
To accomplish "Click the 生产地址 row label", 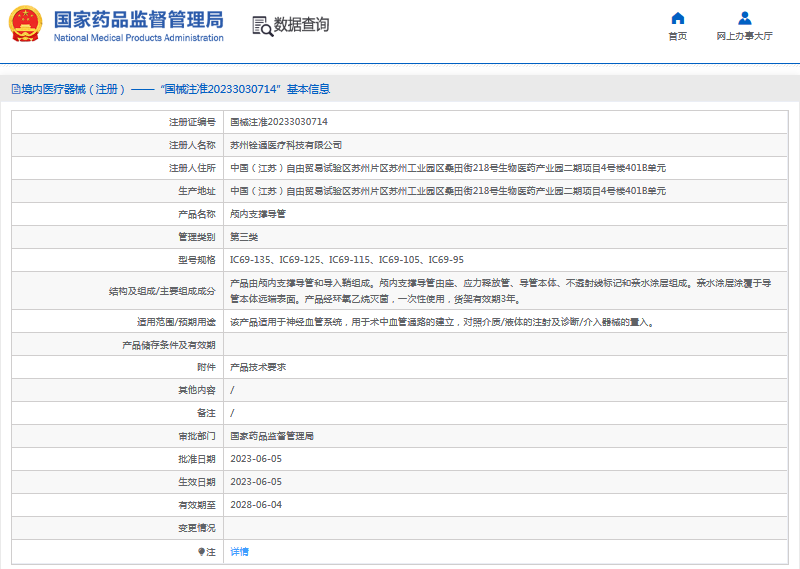I will pyautogui.click(x=197, y=191).
